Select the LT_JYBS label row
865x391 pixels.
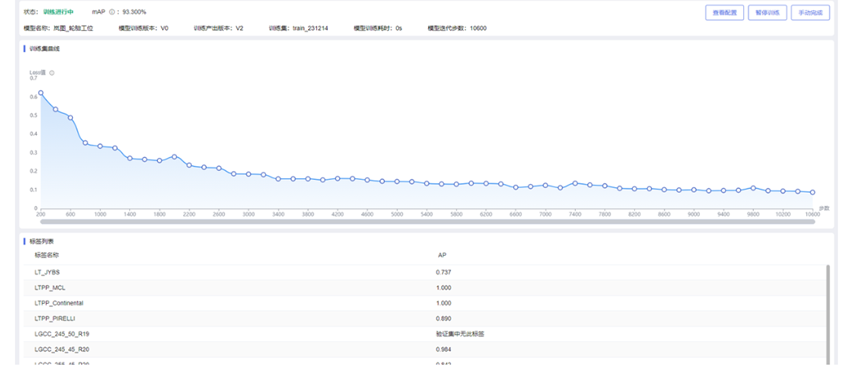[425, 272]
